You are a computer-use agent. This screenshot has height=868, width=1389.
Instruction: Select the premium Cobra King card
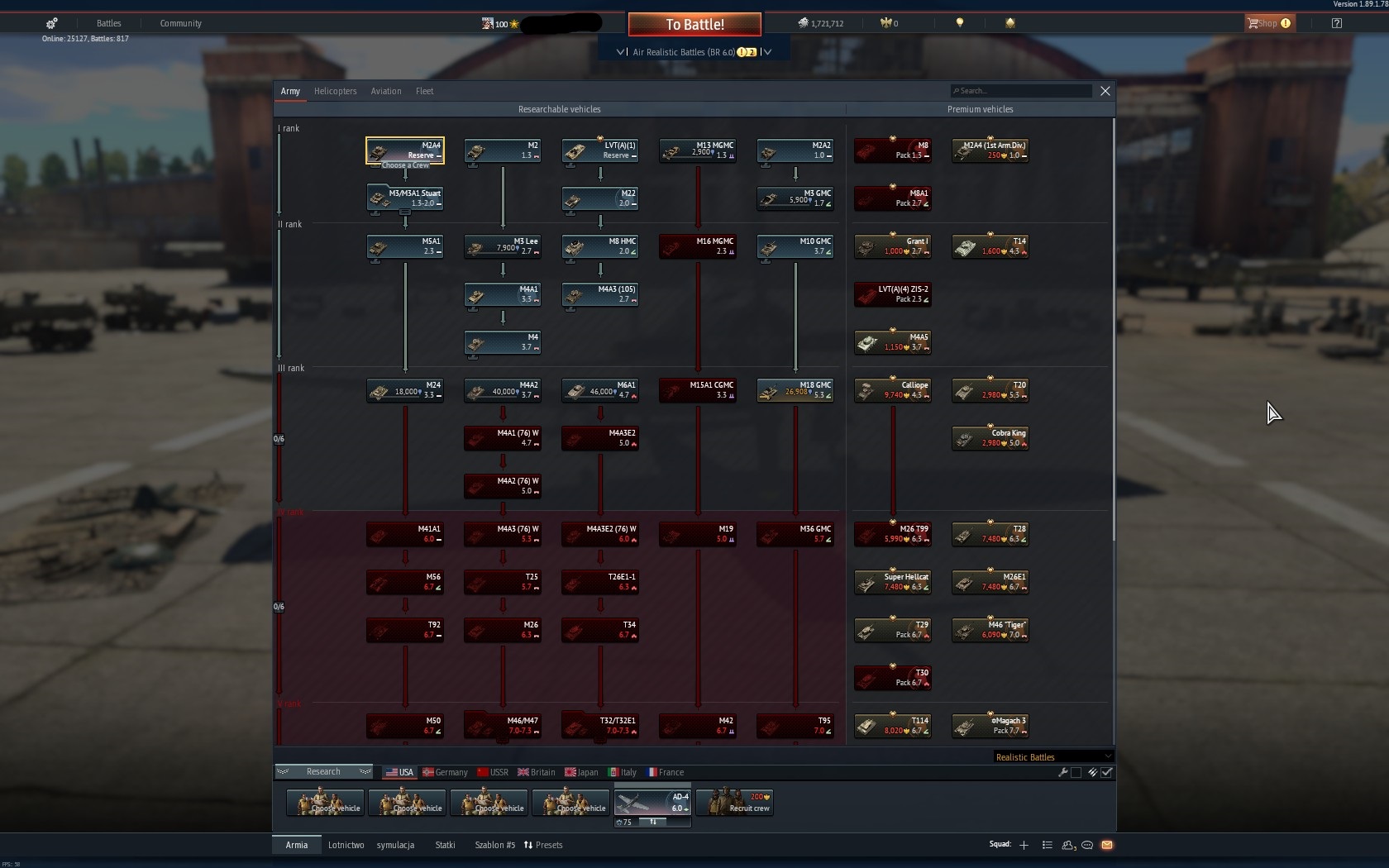pyautogui.click(x=990, y=438)
